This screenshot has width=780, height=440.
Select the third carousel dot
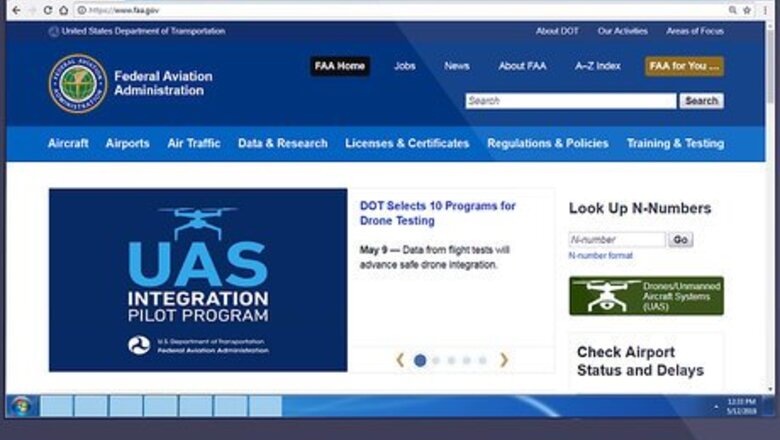(x=452, y=360)
